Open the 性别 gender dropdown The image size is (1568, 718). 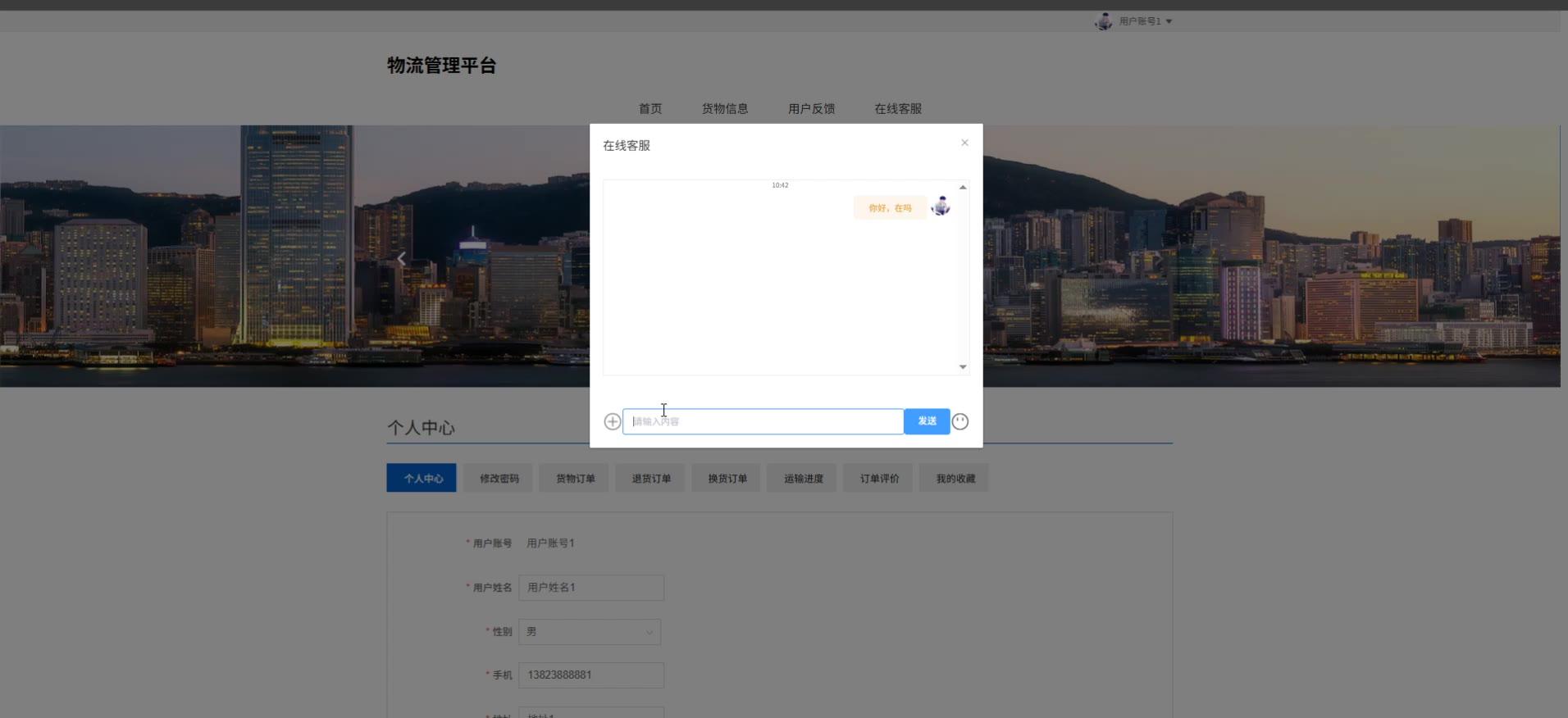click(x=590, y=632)
